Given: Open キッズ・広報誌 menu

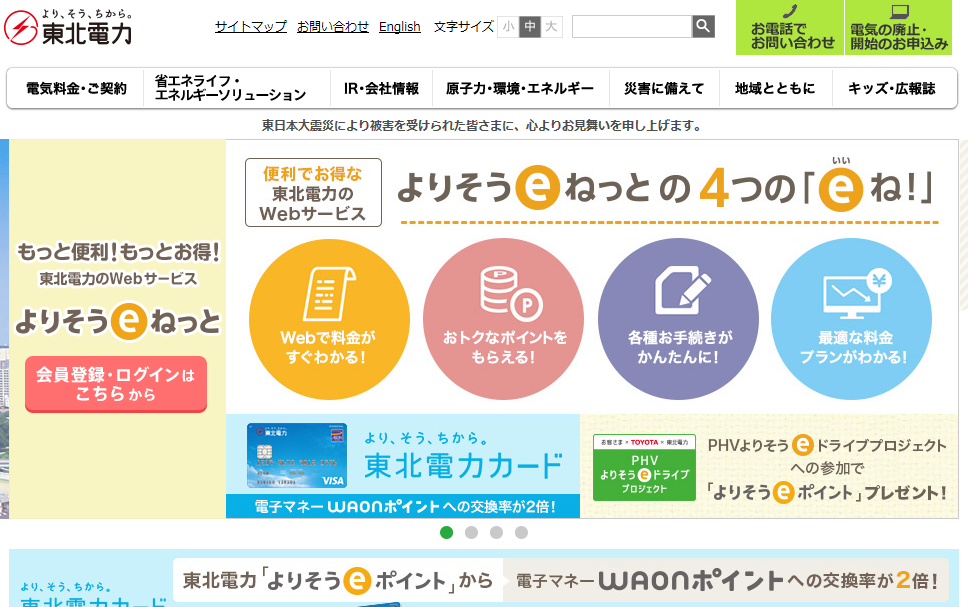Looking at the screenshot, I should coord(893,88).
